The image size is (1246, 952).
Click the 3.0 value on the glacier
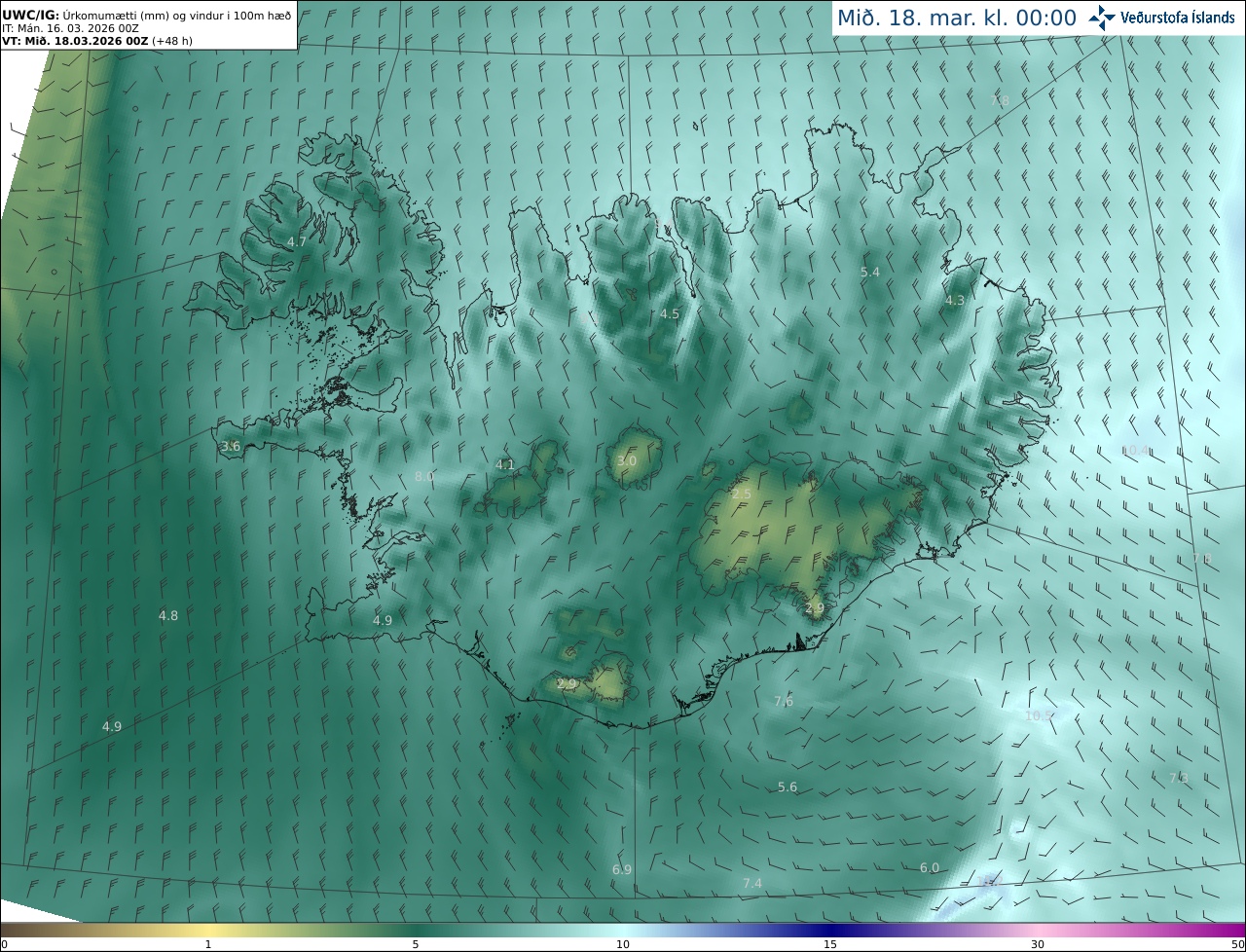coord(627,460)
